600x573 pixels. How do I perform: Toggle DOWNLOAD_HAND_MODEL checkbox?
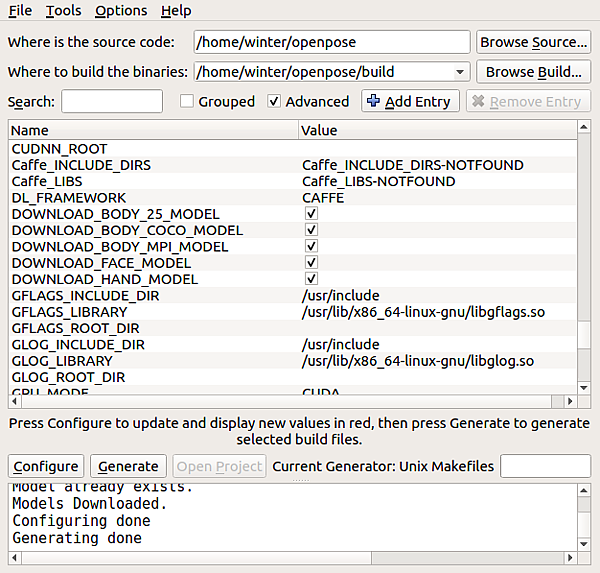click(x=311, y=279)
